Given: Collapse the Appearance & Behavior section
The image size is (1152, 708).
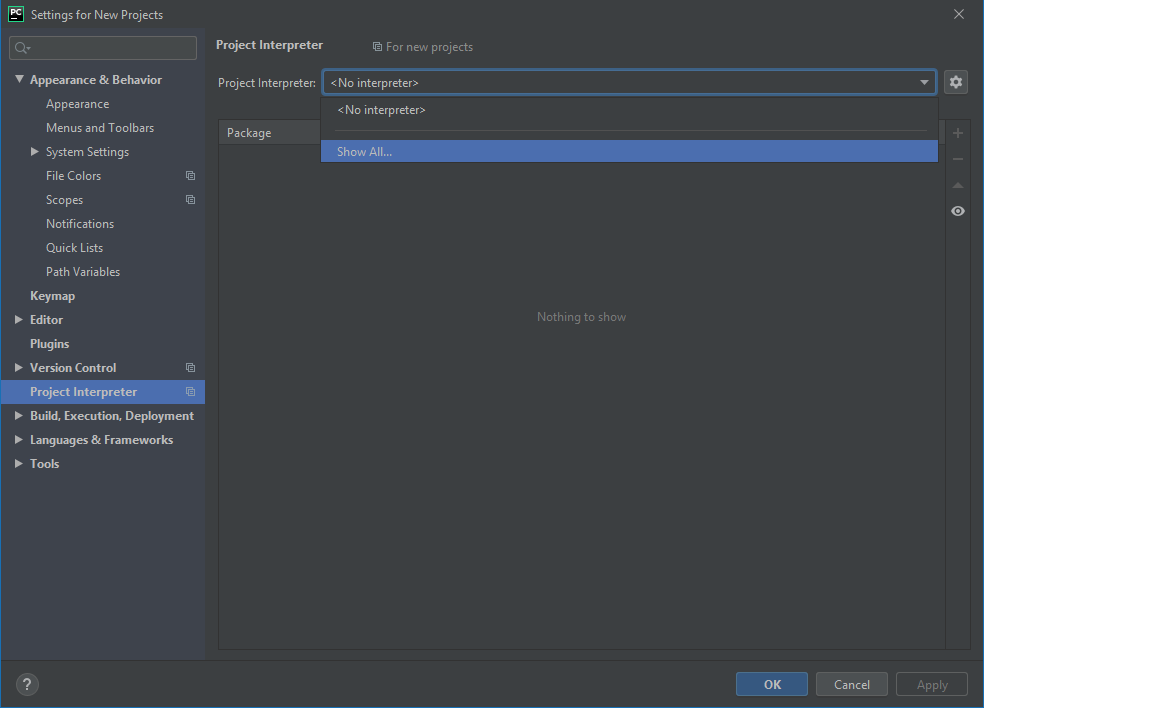Looking at the screenshot, I should [x=19, y=79].
